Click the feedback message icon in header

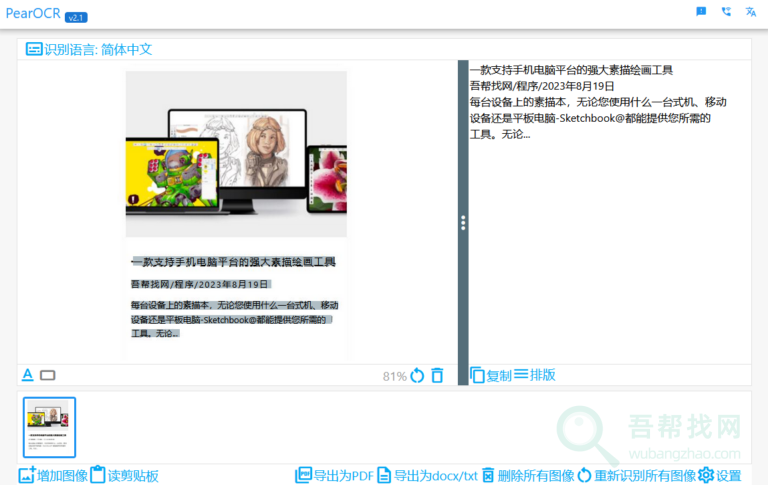coord(701,12)
